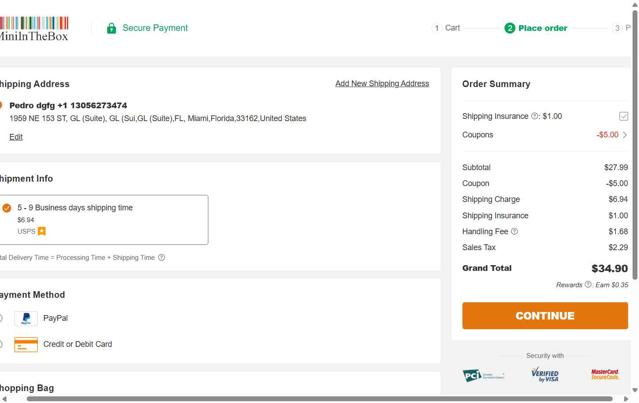
Task: Click the Grand Total $34.90 amount
Action: point(610,269)
